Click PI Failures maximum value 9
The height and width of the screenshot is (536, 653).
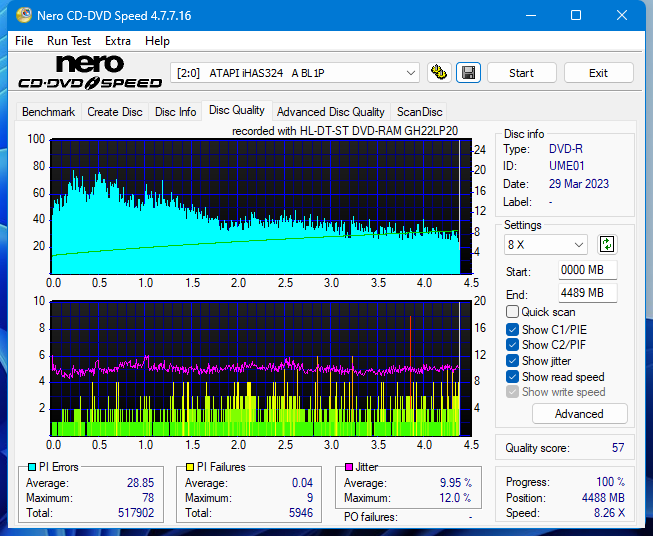pos(310,498)
